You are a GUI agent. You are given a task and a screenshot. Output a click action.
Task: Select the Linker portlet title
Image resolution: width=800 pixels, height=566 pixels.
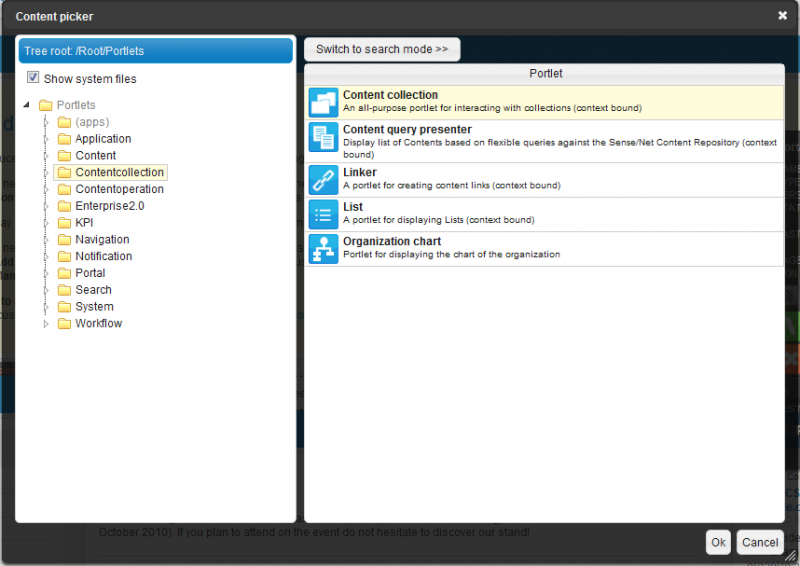(360, 173)
